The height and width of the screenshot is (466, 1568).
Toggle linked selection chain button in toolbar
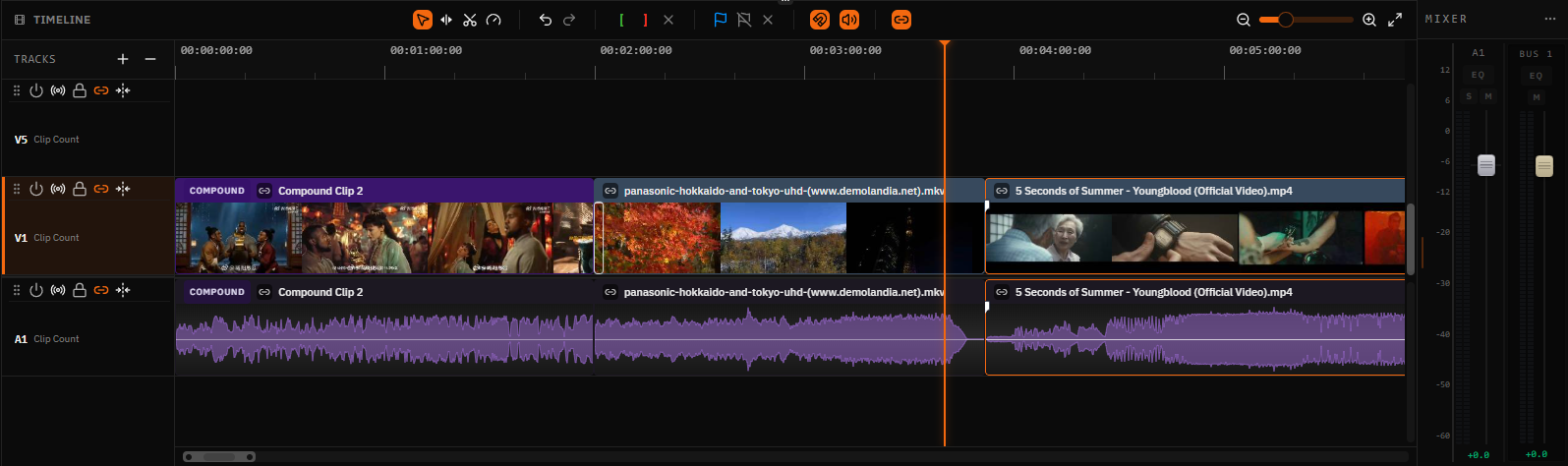pyautogui.click(x=901, y=20)
